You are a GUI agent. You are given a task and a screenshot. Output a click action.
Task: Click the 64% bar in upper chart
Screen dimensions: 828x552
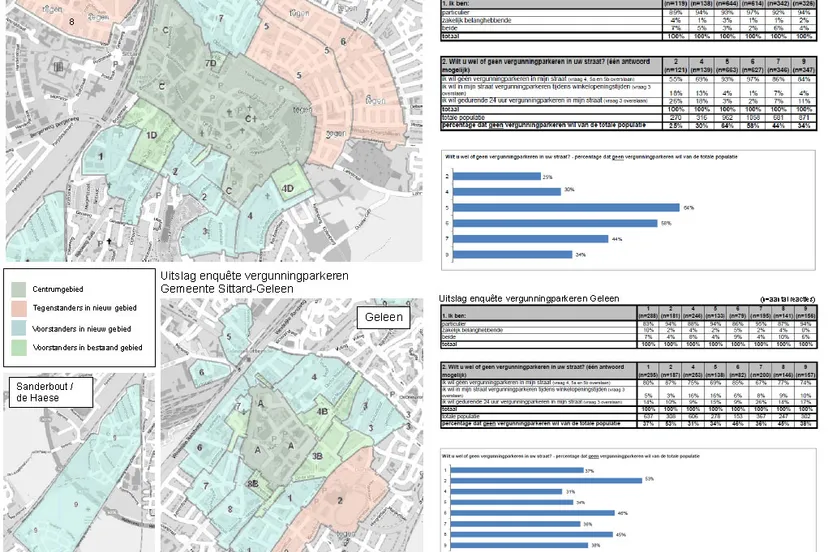pos(567,207)
